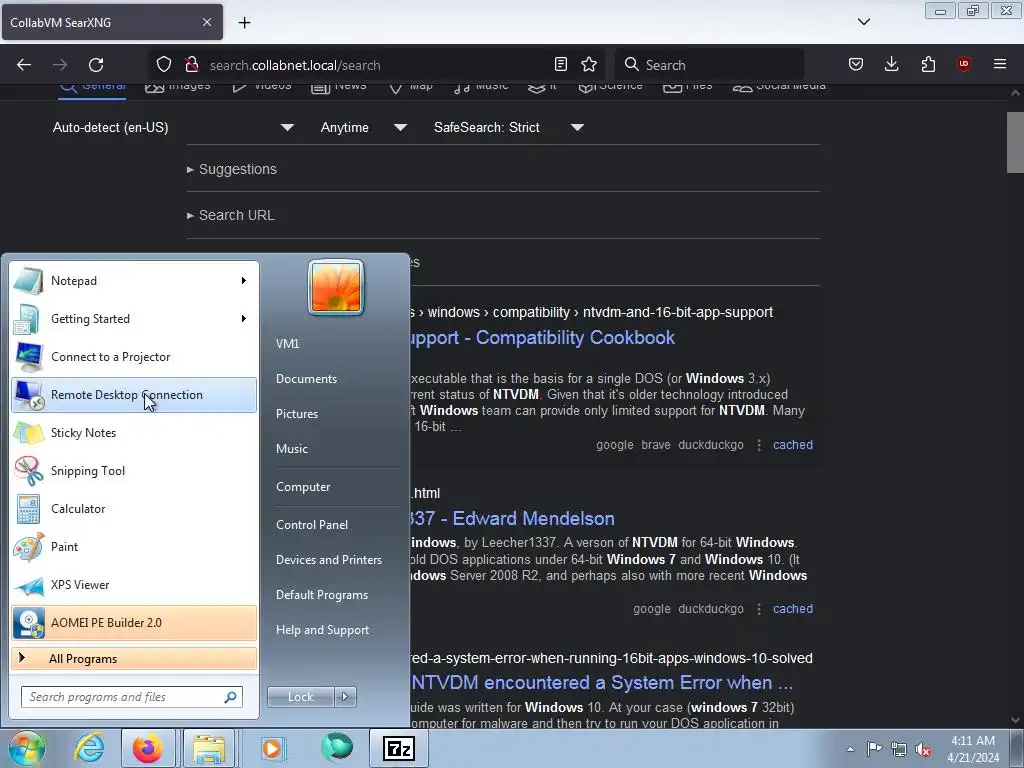Open Documents from the Start menu
The height and width of the screenshot is (768, 1024).
coord(306,379)
